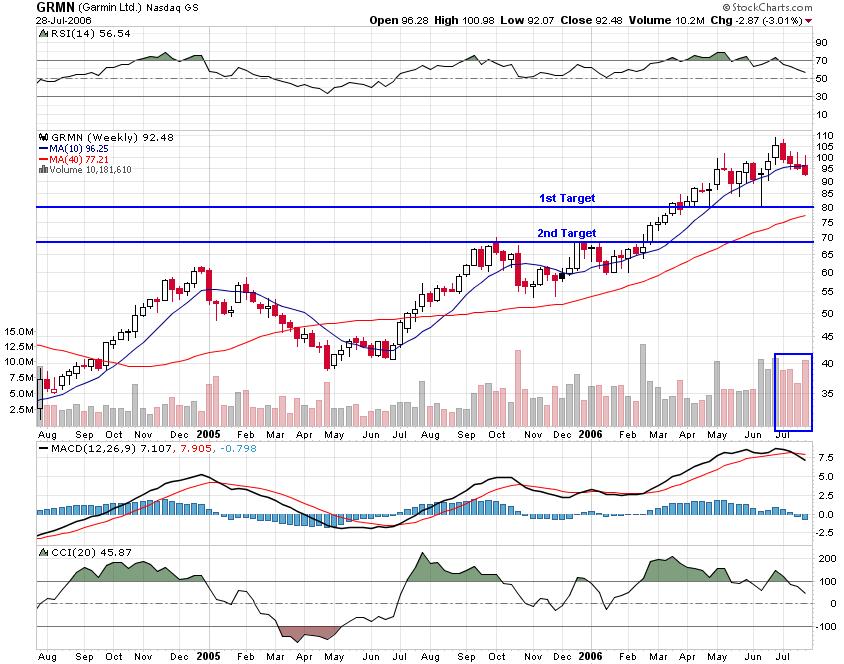Select the 28-Jul-2006 date label

point(64,20)
